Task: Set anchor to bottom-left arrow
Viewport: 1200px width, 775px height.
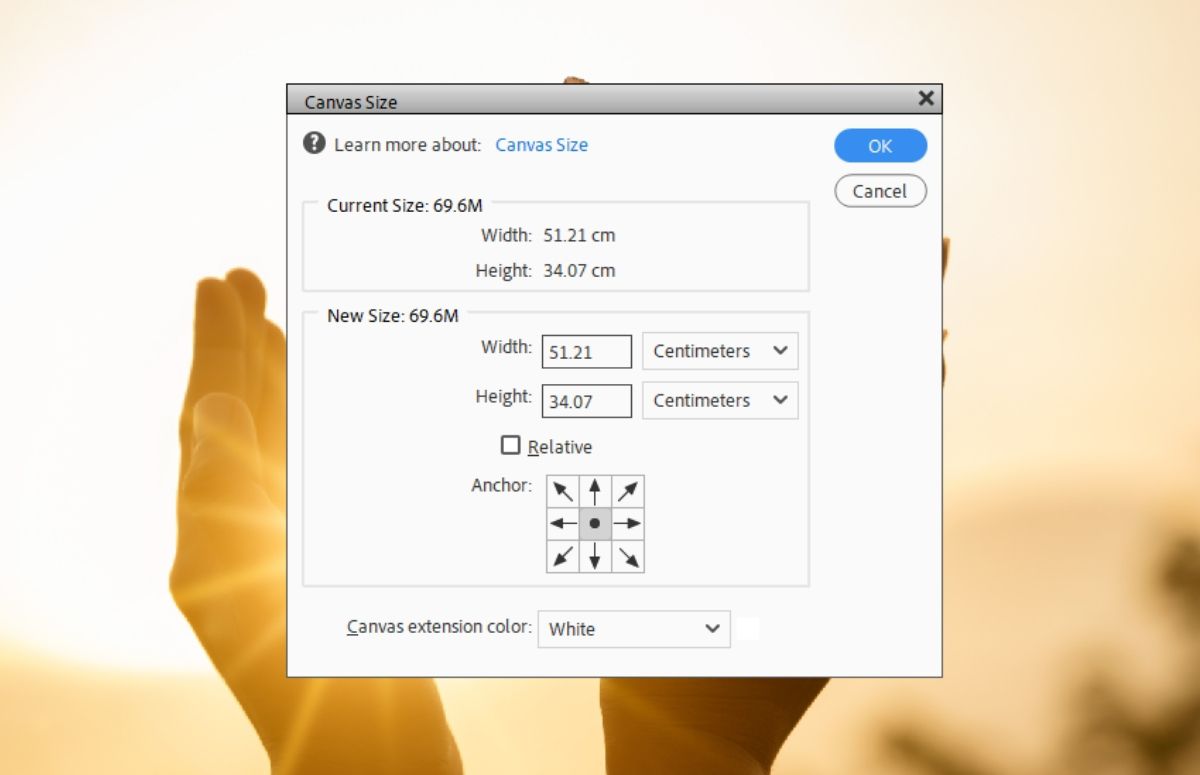Action: pos(563,556)
